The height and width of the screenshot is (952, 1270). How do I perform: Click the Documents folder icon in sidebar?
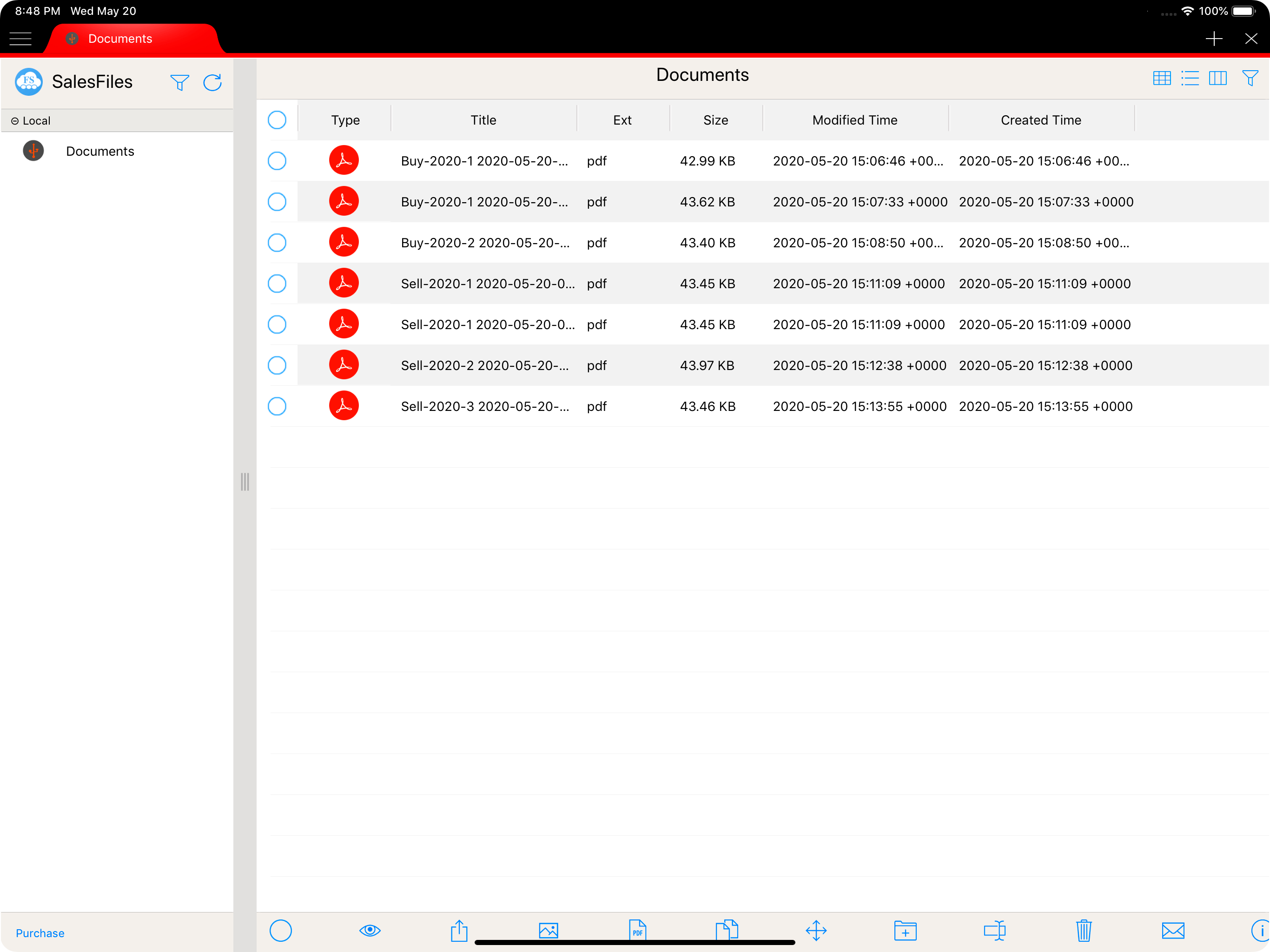coord(33,151)
